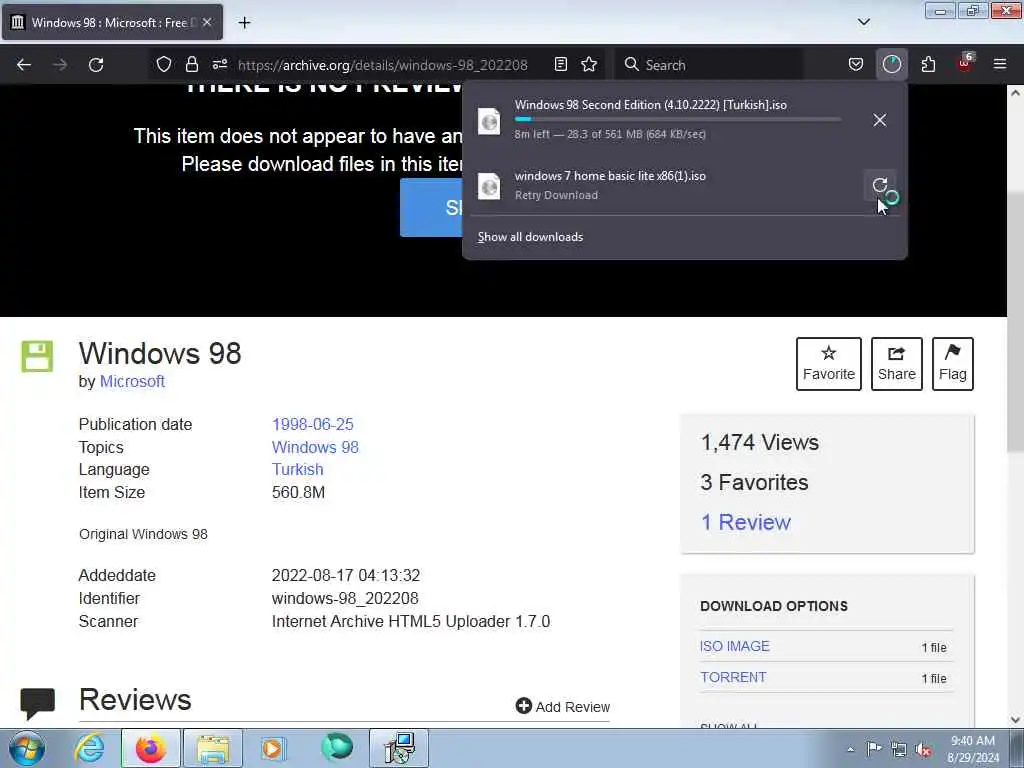Viewport: 1024px width, 768px height.
Task: Select the 'windows-98_202208' identifier value
Action: 345,598
